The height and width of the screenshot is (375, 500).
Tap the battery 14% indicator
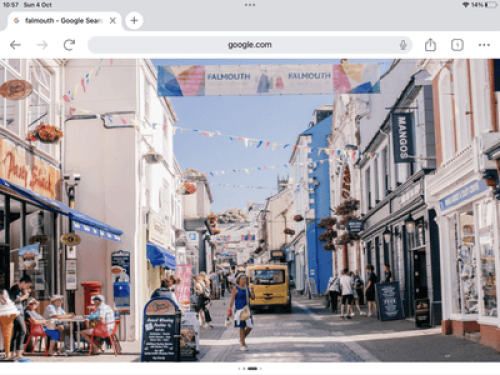[x=484, y=5]
